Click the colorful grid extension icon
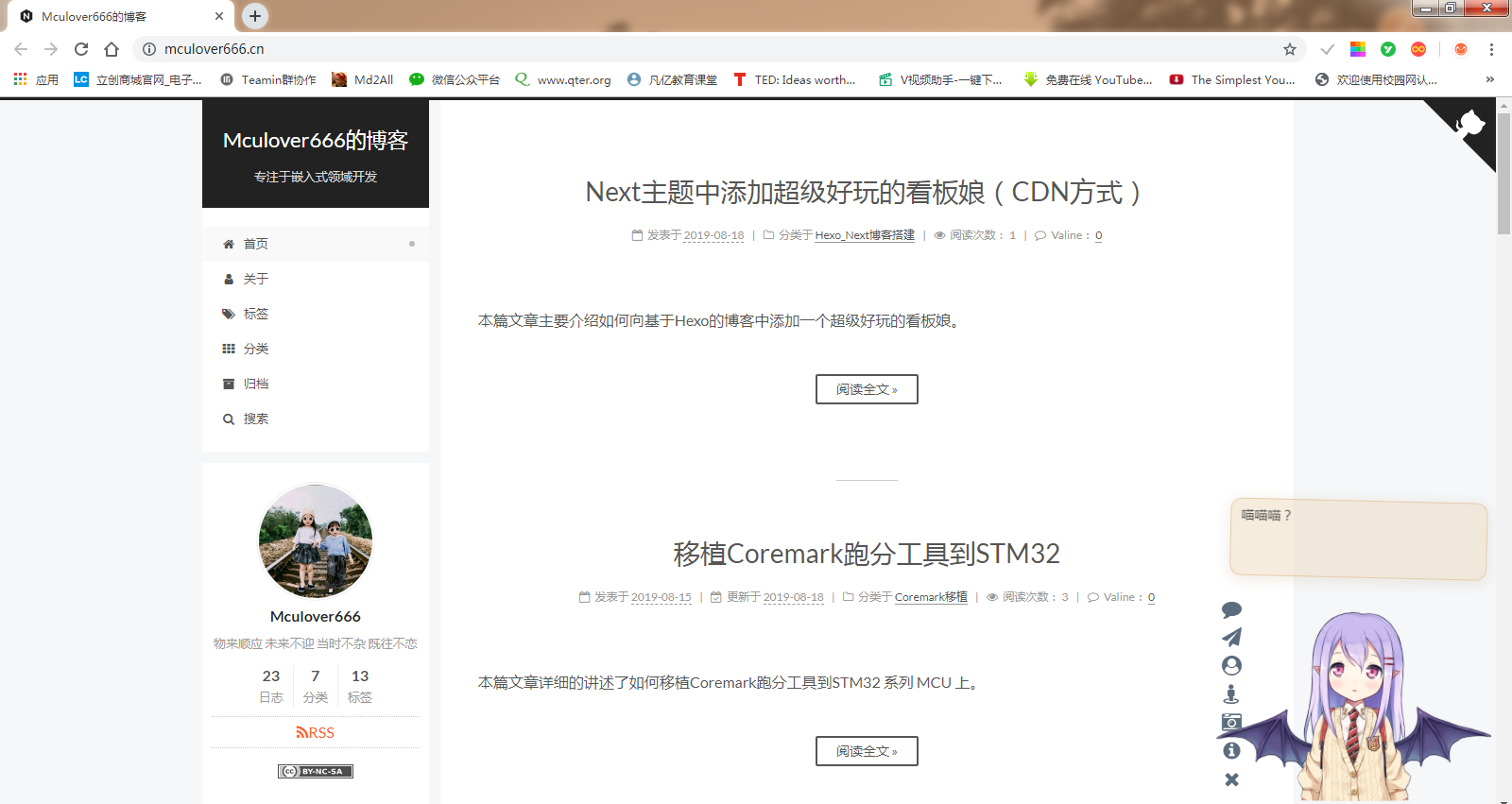Image resolution: width=1512 pixels, height=804 pixels. pos(1358,49)
